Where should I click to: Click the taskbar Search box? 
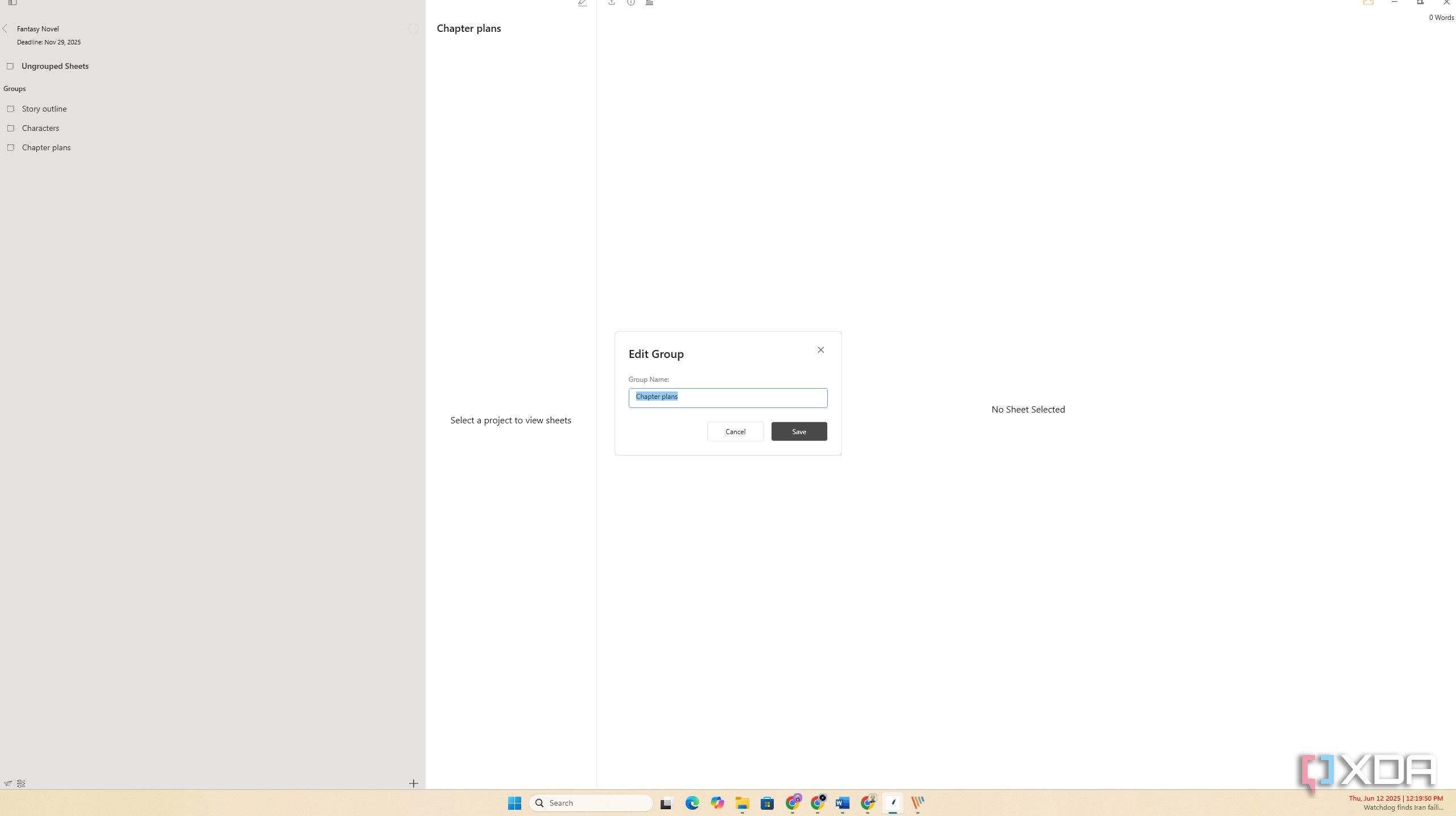pos(591,803)
